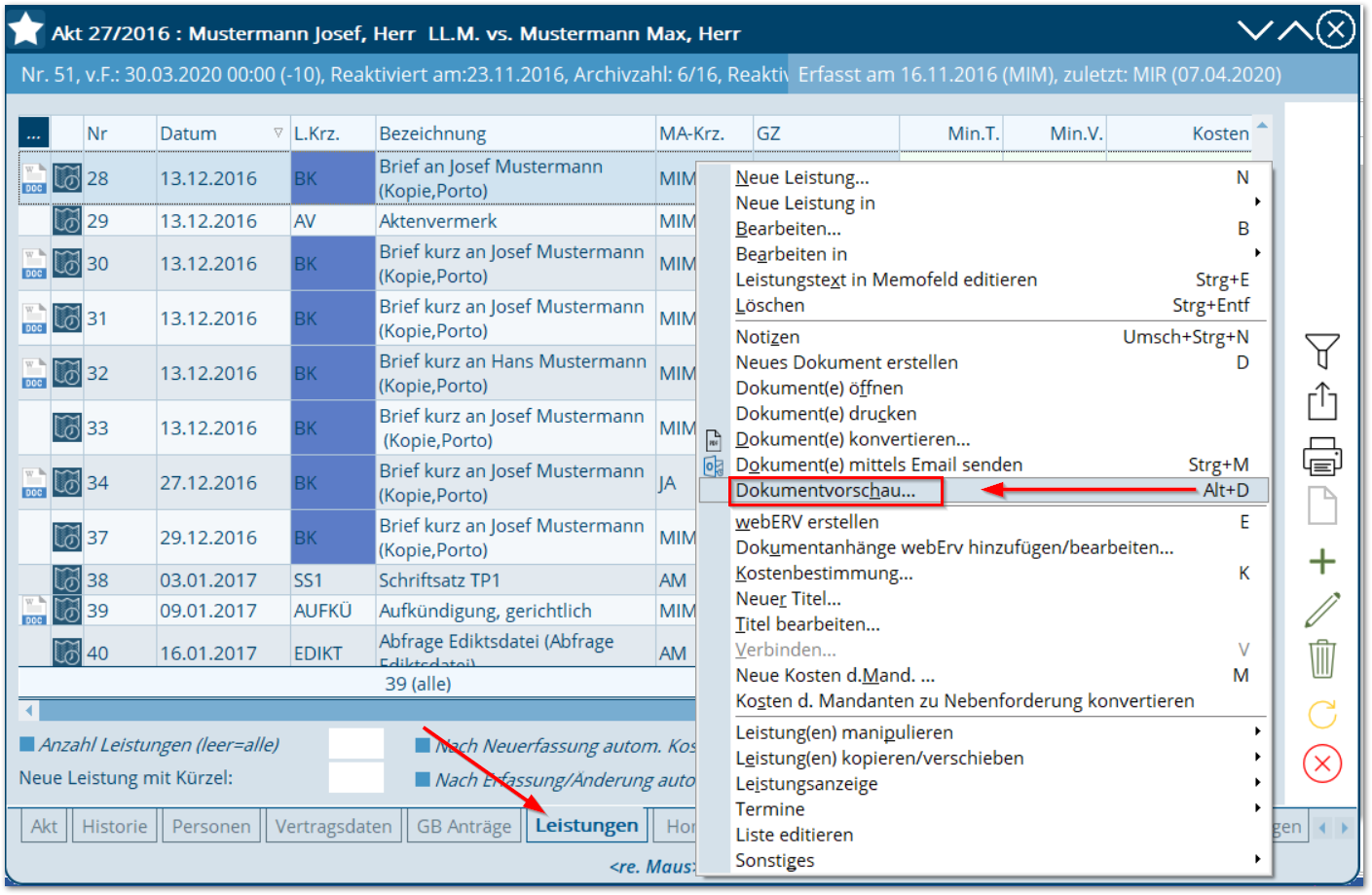Screen dimensions: 1372x895
Task: Click PDF icon beside Dokument(e) konvertieren
Action: point(713,439)
